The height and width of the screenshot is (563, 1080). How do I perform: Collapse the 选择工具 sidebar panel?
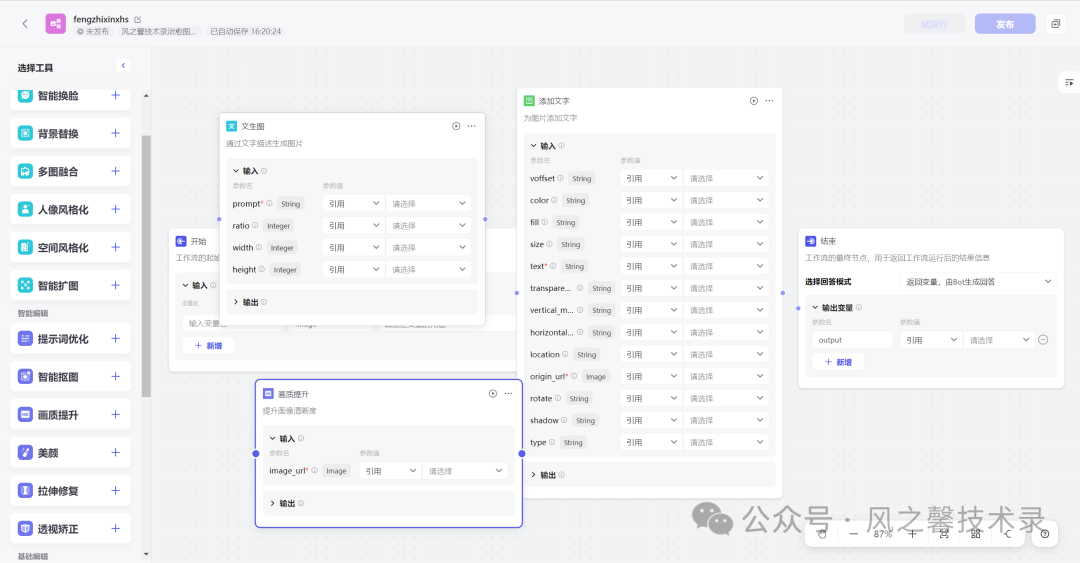tap(124, 66)
